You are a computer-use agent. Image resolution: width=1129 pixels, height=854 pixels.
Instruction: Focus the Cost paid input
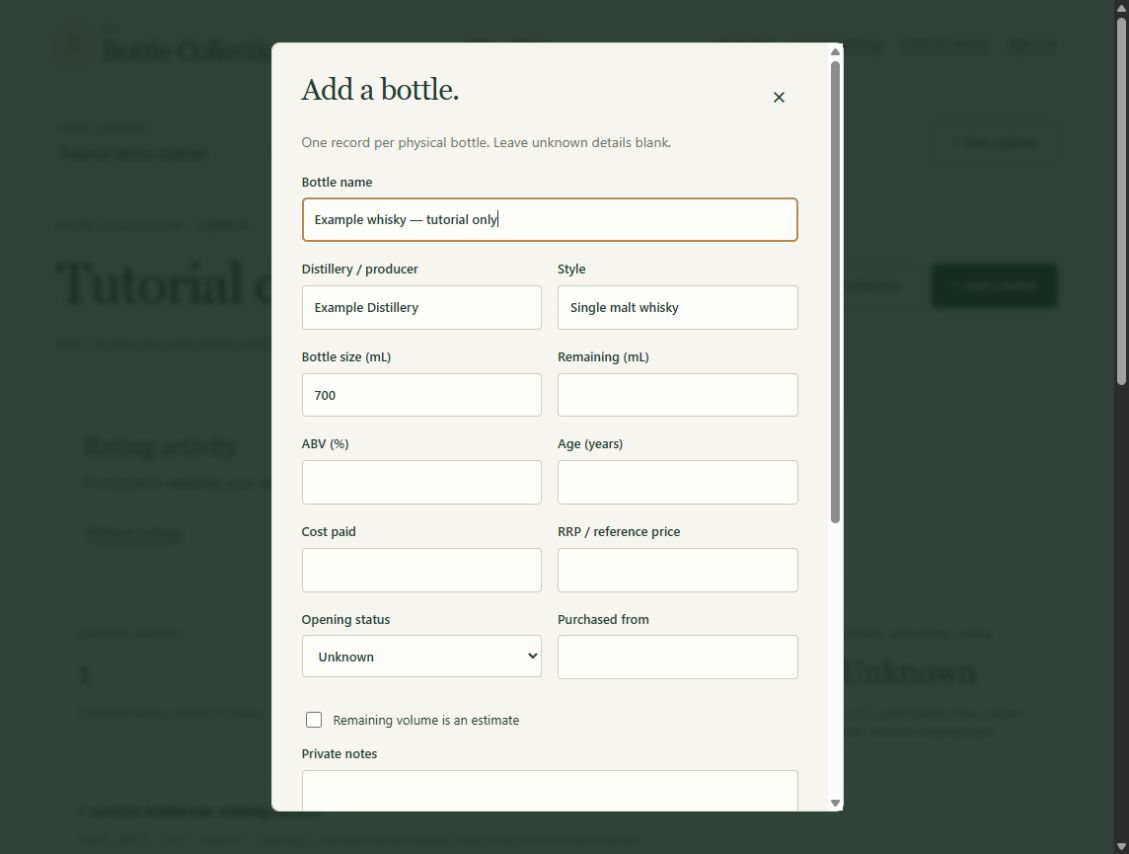click(x=421, y=570)
